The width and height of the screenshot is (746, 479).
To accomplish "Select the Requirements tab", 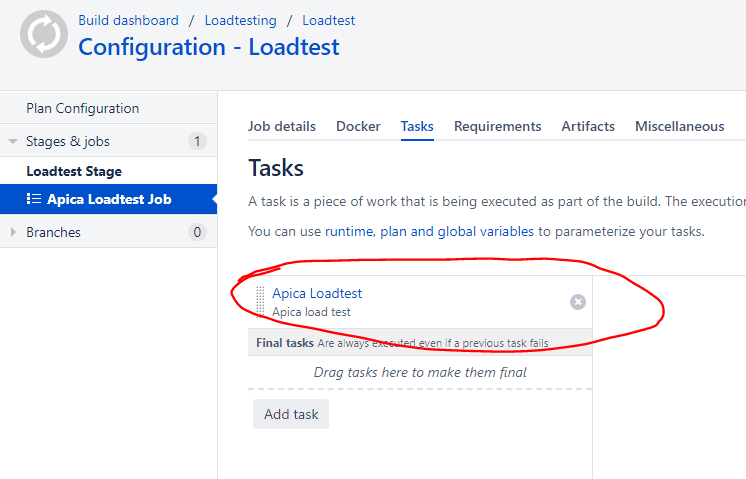I will [x=497, y=126].
